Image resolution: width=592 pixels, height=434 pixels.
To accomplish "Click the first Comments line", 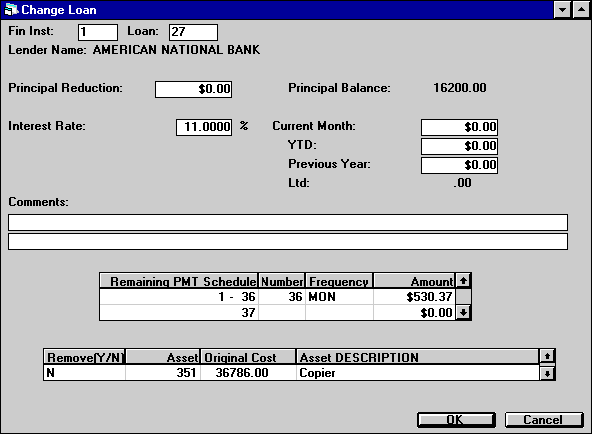I will (x=288, y=222).
